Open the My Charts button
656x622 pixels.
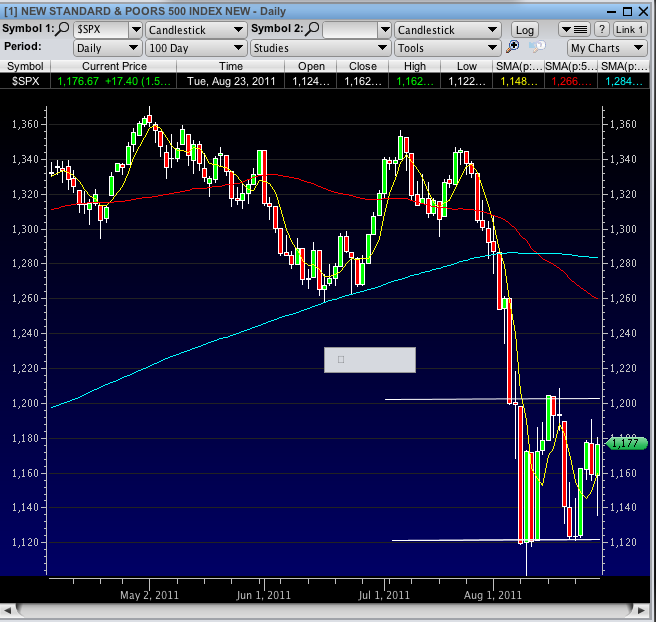point(600,47)
